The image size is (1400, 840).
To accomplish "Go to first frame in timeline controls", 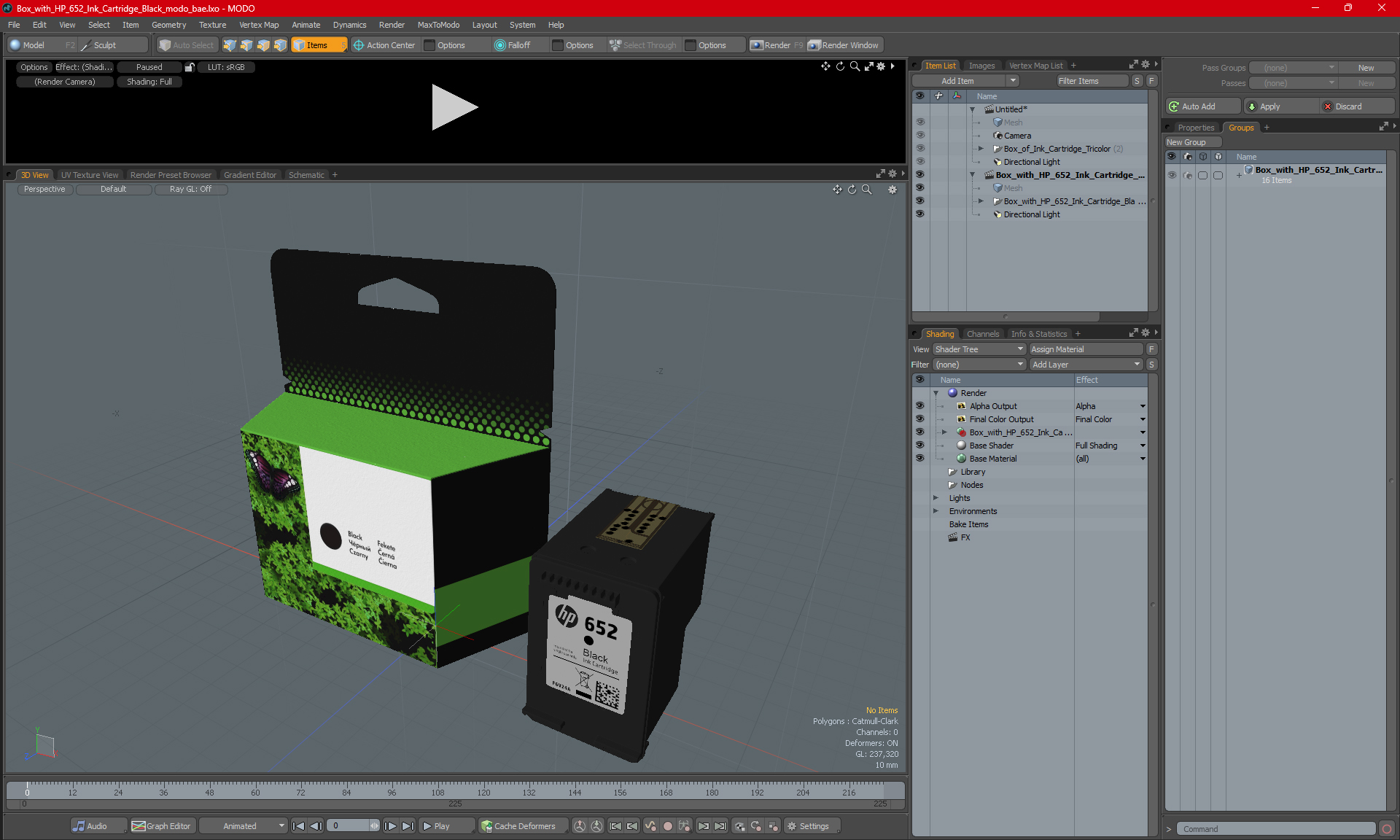I will 299,826.
